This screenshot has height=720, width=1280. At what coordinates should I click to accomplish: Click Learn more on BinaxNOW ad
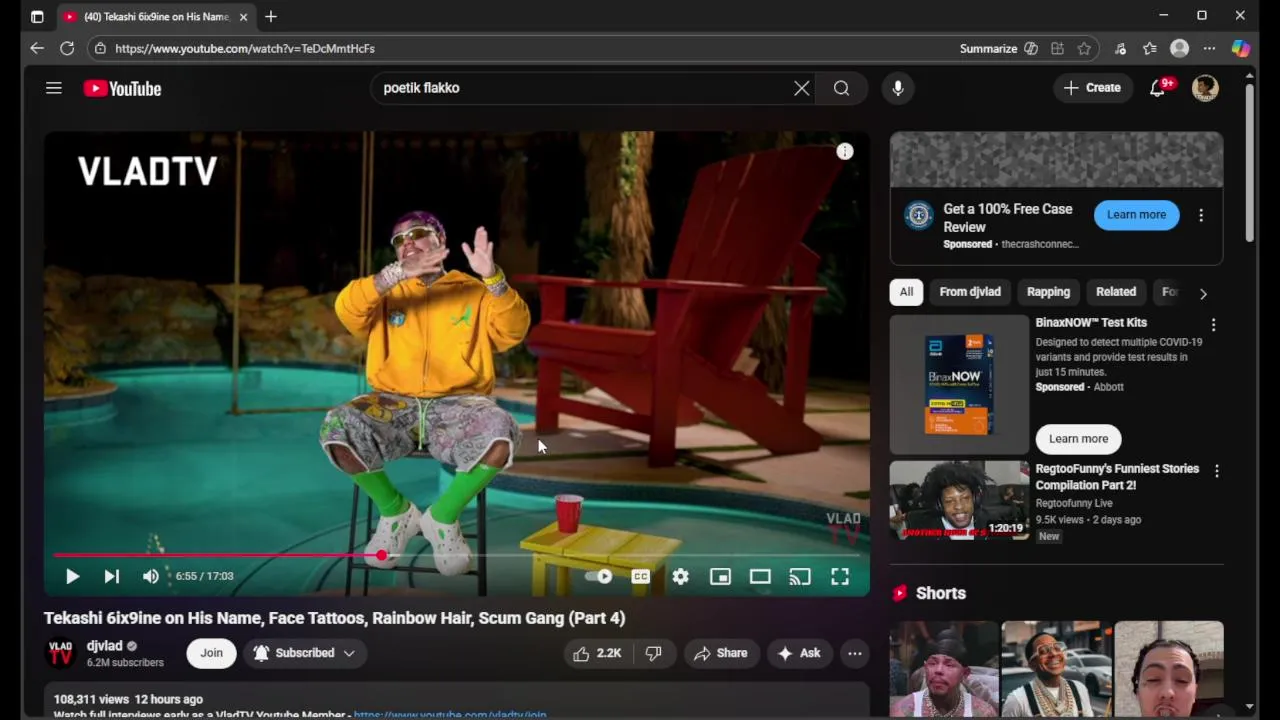tap(1078, 439)
